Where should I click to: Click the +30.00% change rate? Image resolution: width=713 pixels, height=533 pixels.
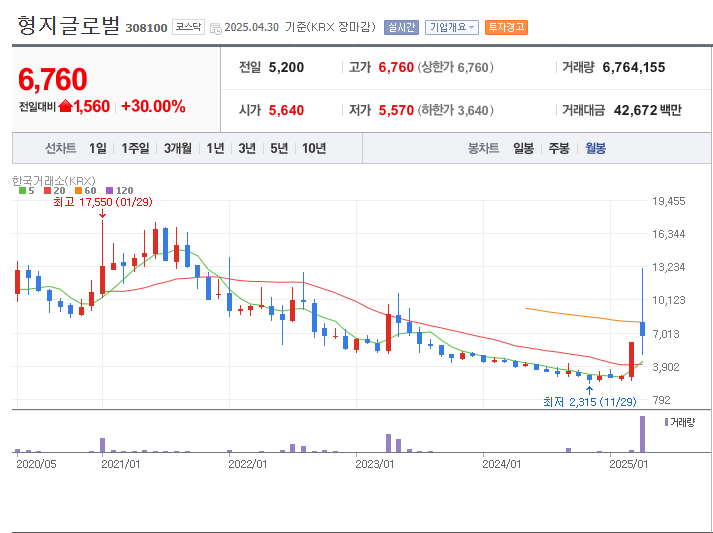pyautogui.click(x=153, y=106)
